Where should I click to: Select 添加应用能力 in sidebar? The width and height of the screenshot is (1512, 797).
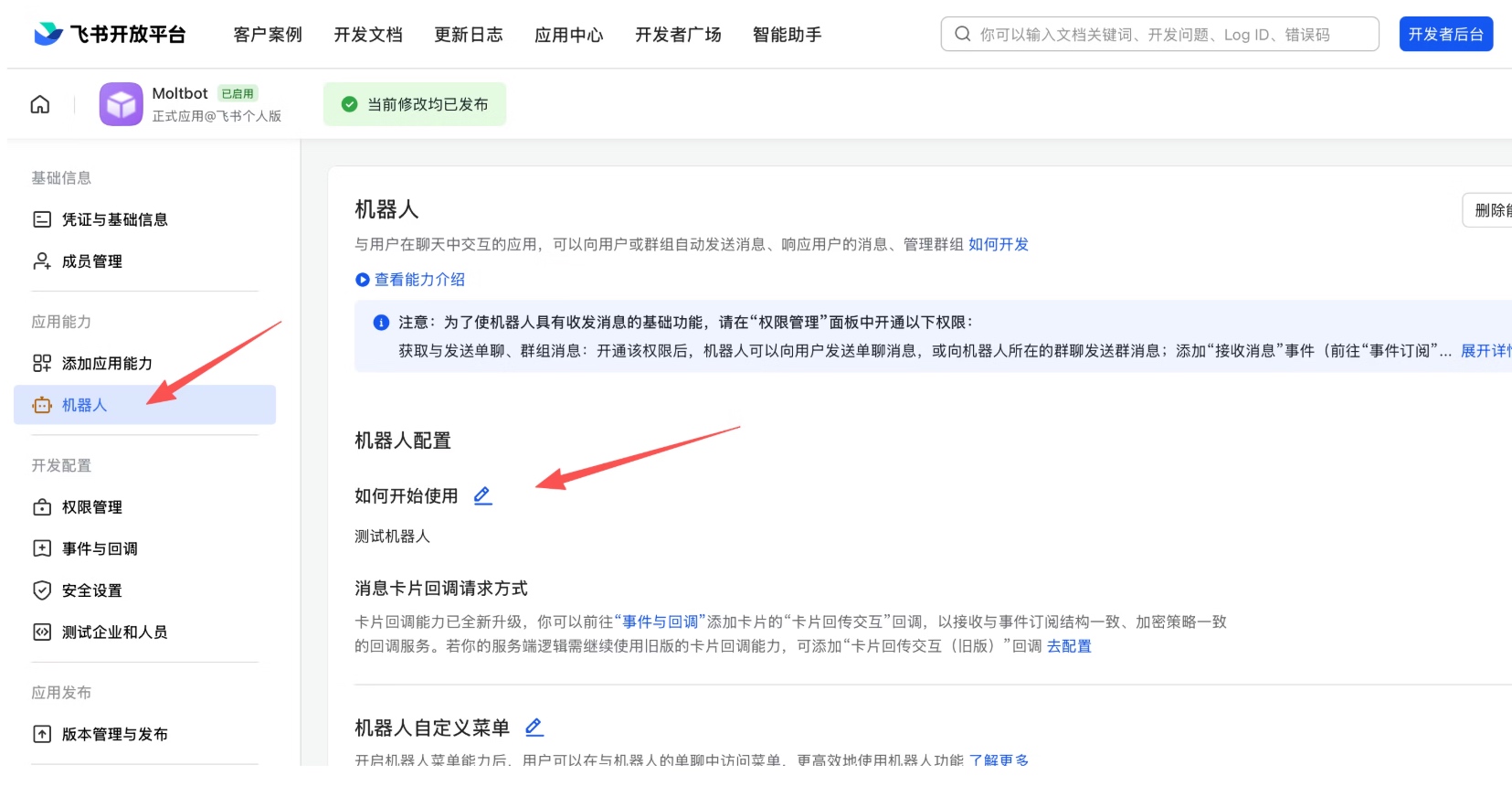click(x=106, y=364)
